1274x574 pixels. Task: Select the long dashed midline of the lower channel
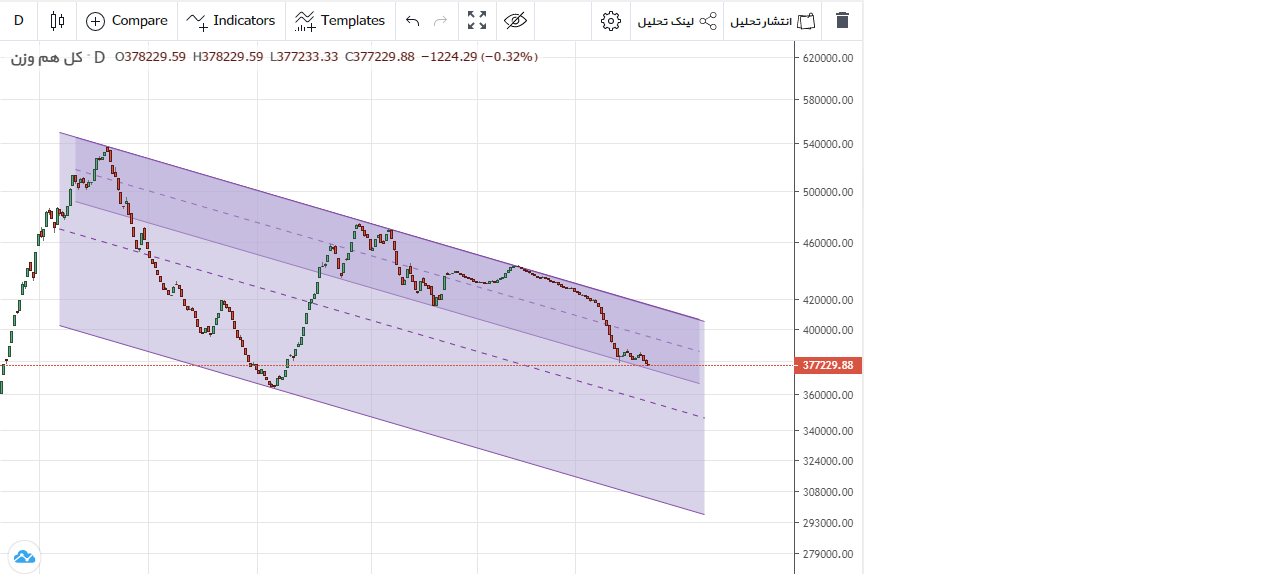pyautogui.click(x=380, y=323)
